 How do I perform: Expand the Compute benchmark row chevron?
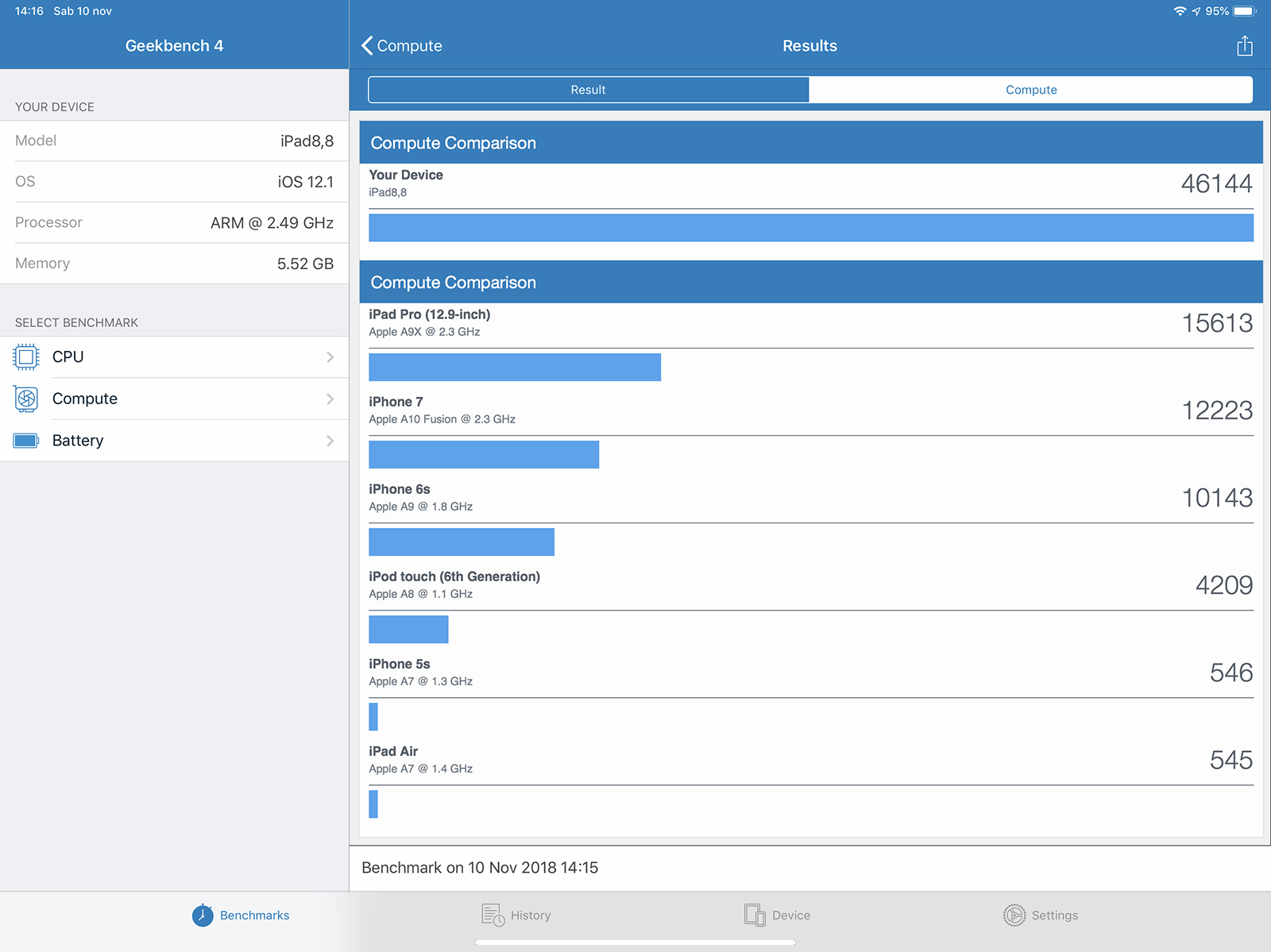click(330, 399)
